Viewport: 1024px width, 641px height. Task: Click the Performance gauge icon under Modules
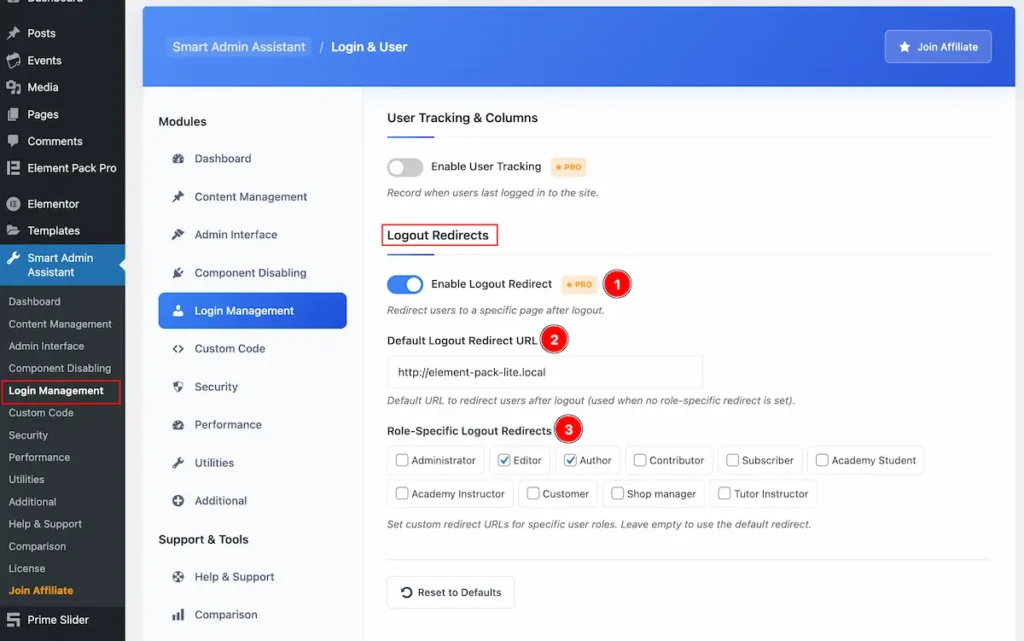[178, 425]
